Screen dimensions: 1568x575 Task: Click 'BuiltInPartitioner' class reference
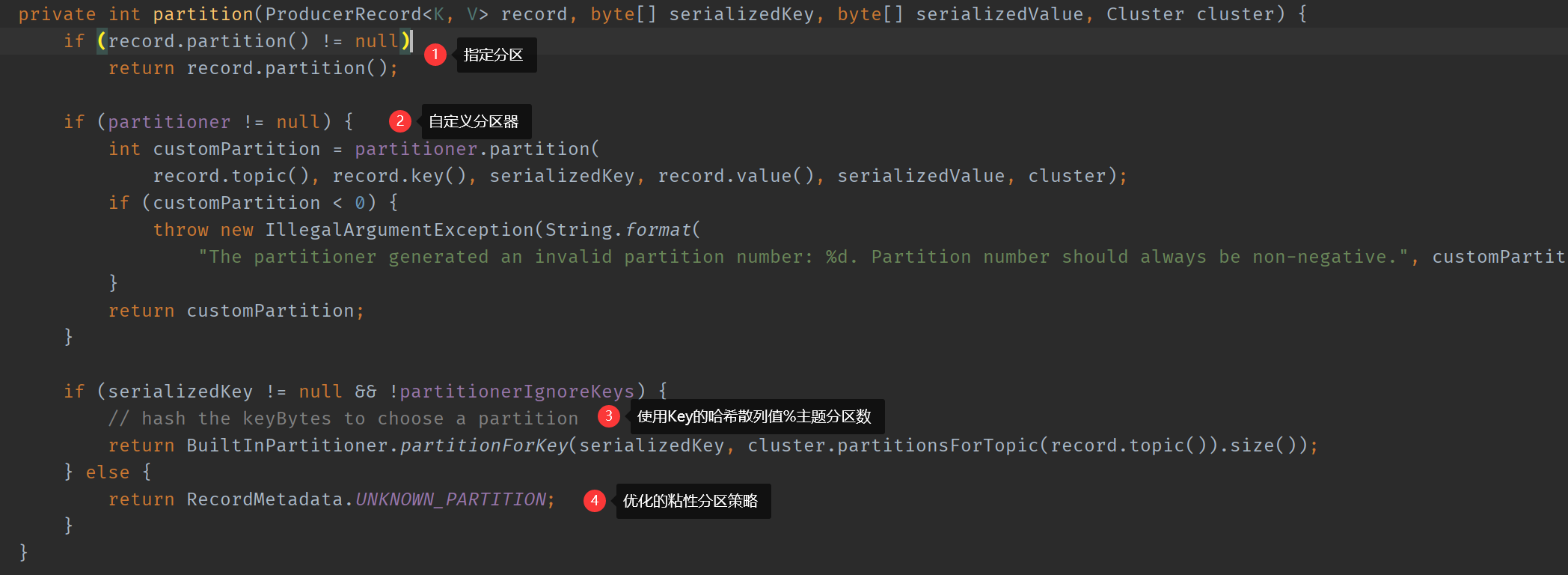pyautogui.click(x=287, y=445)
